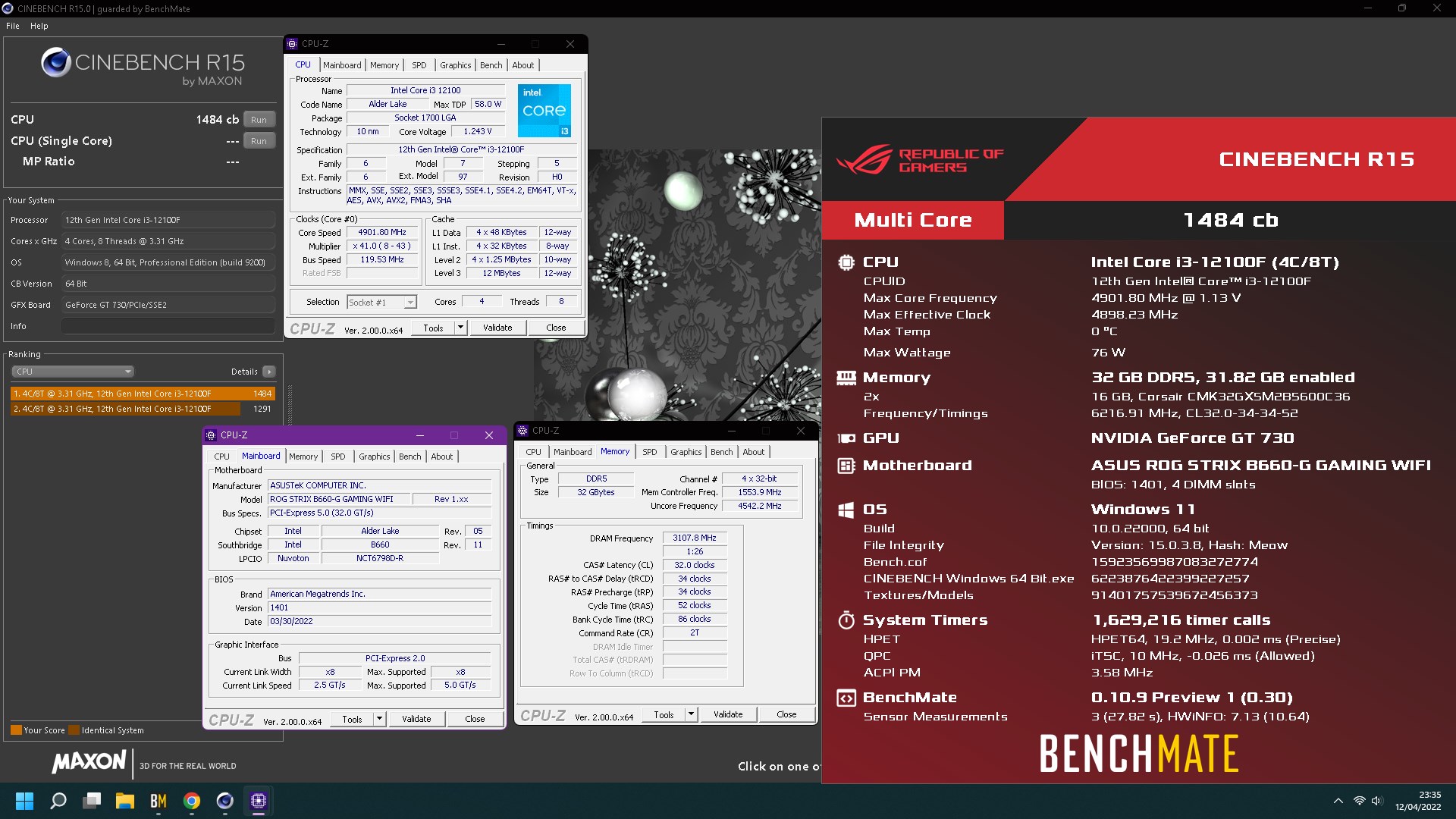Click the GPU icon in BenchMate panel

pyautogui.click(x=846, y=438)
